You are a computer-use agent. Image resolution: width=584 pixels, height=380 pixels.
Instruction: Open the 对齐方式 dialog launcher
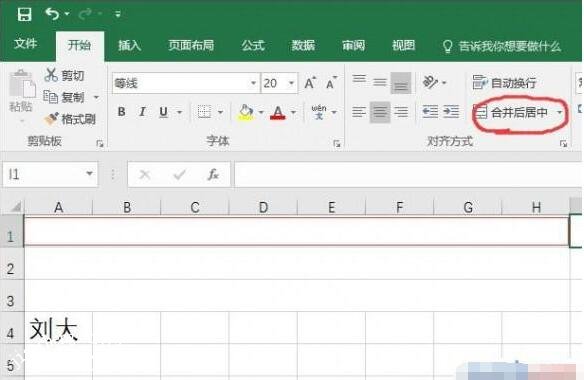tap(563, 143)
